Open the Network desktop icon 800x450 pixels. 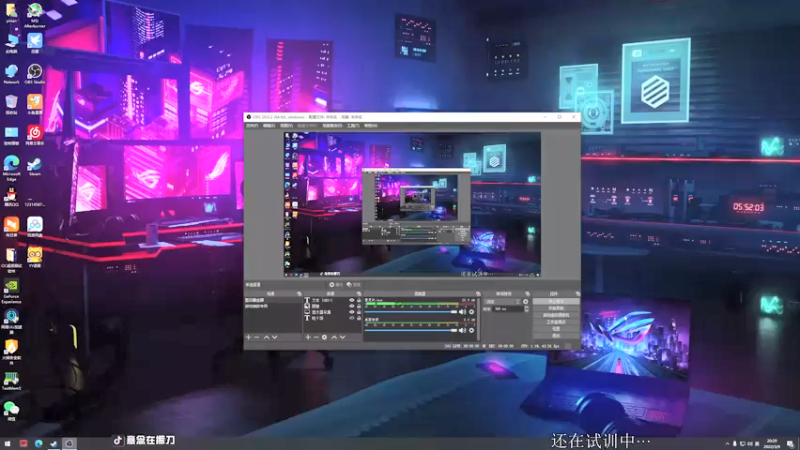[x=11, y=74]
